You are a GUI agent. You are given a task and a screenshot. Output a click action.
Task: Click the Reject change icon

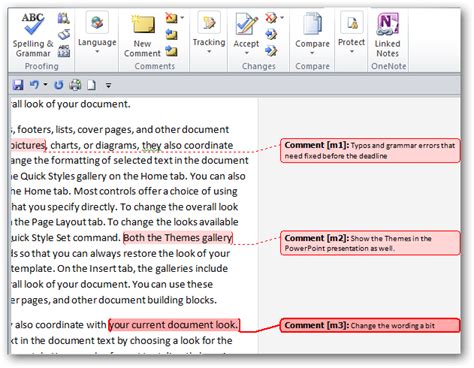(271, 18)
